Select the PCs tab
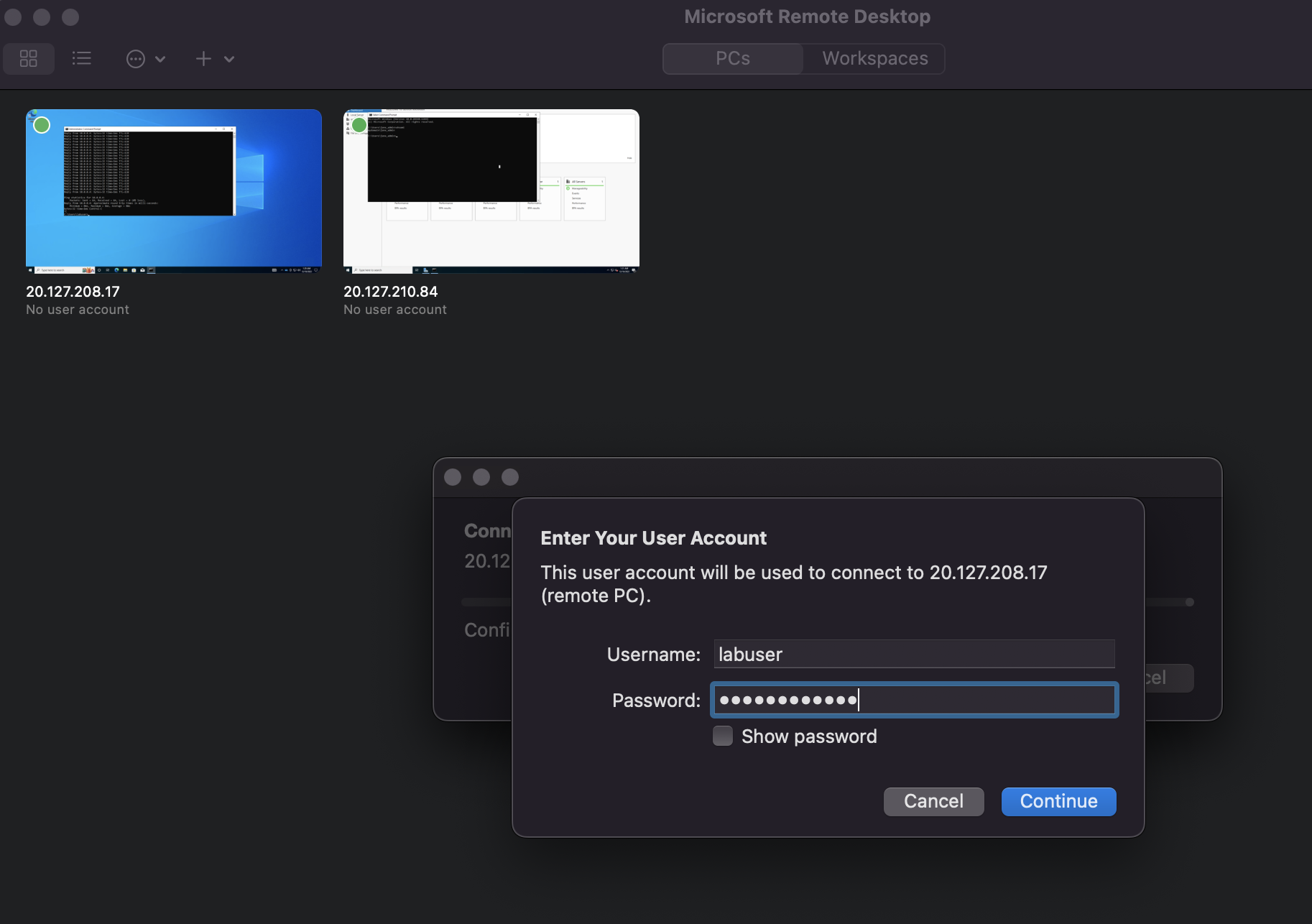The height and width of the screenshot is (924, 1312). pos(733,59)
